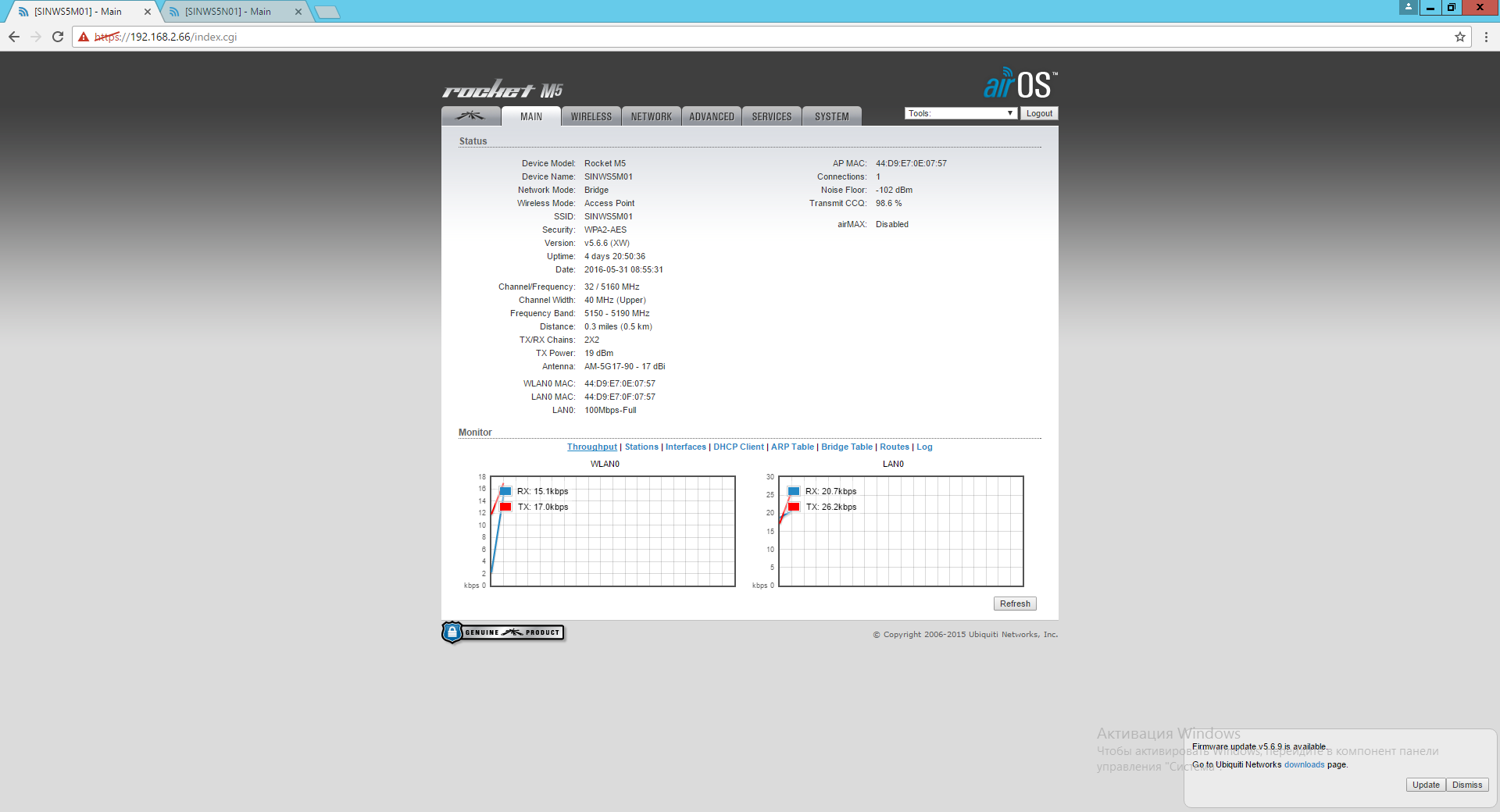
Task: Open the Ubiquiti logo tab
Action: (x=470, y=116)
